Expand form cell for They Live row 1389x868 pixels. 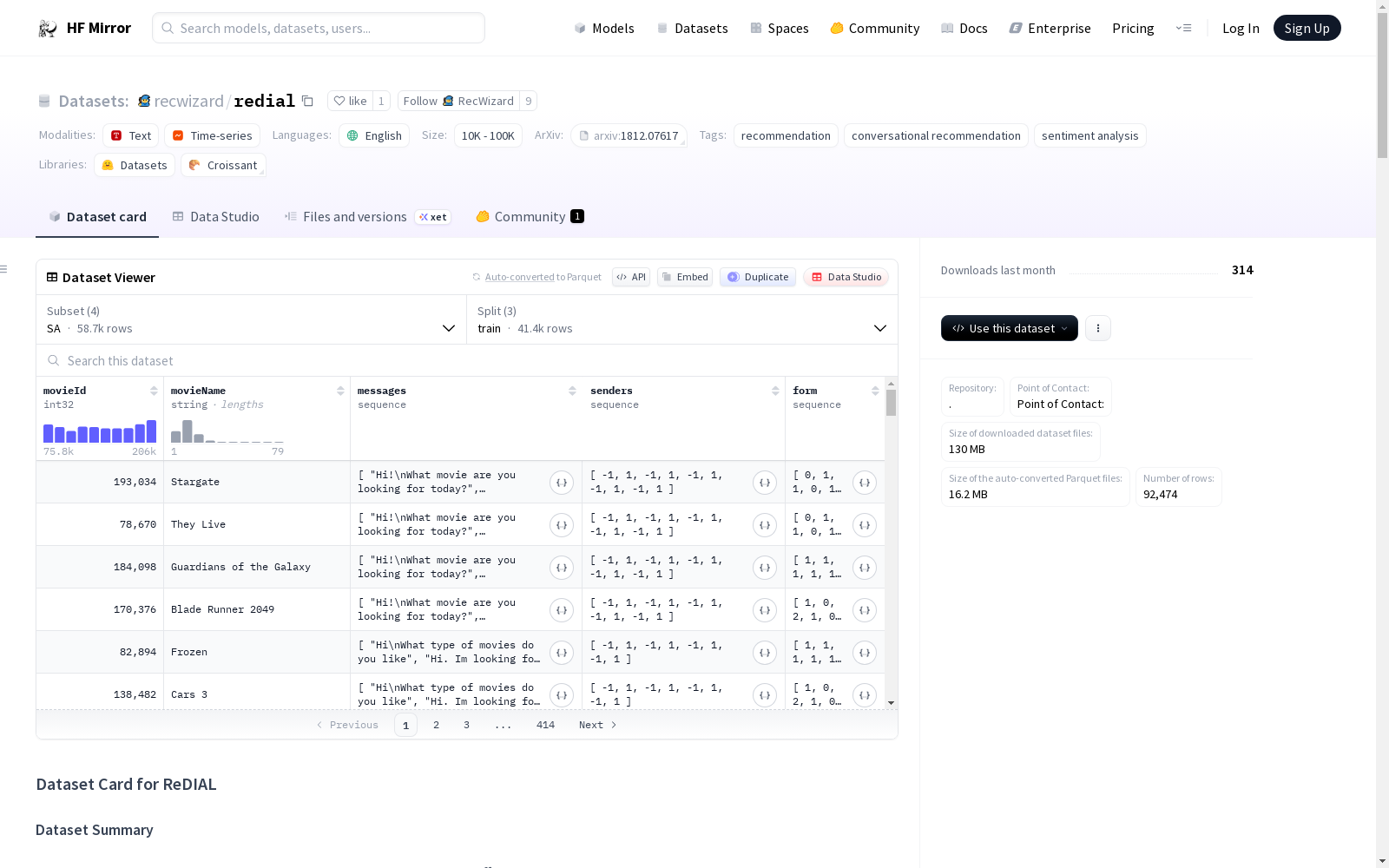(x=865, y=525)
